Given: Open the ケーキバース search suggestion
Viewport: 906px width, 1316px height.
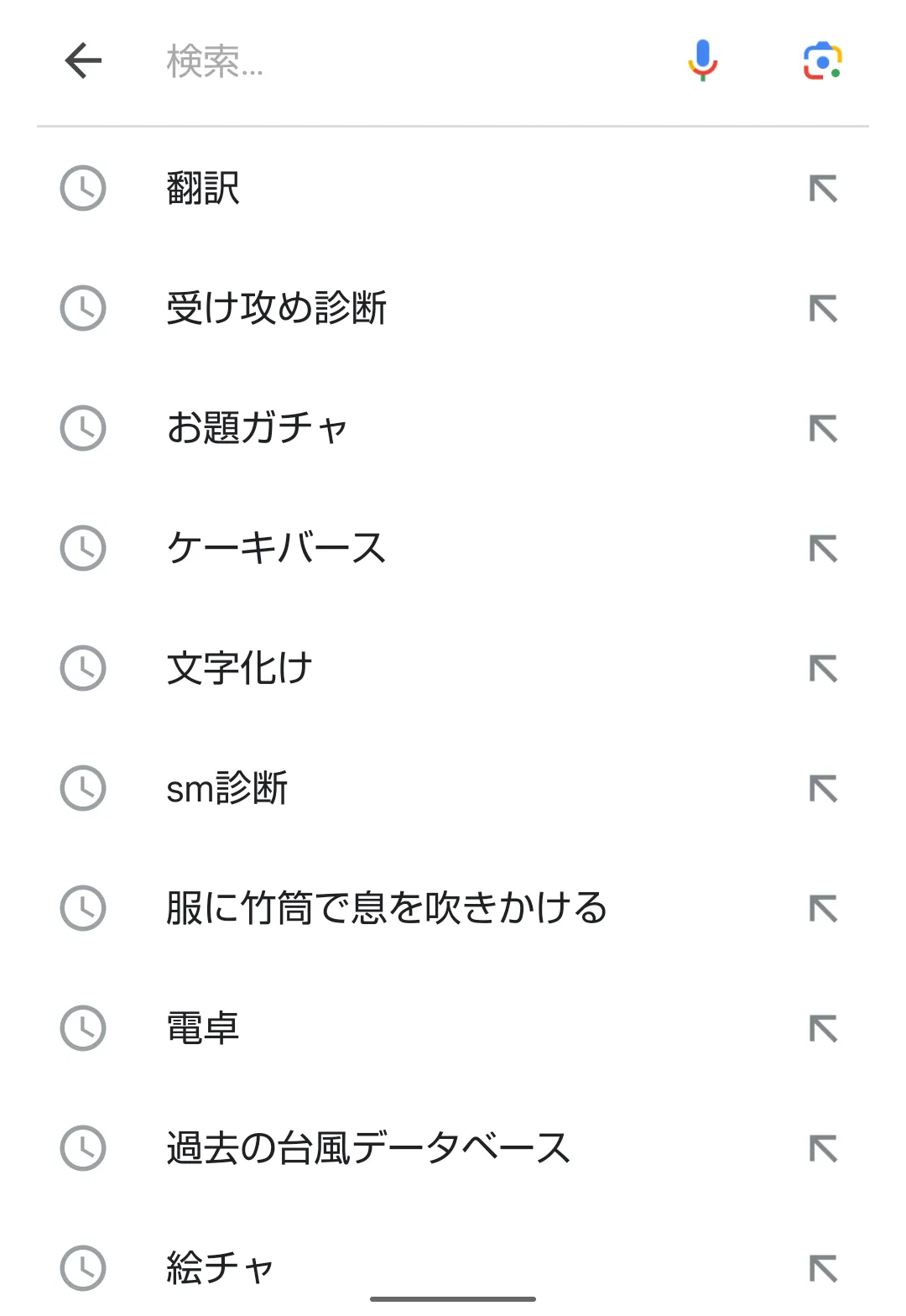Looking at the screenshot, I should click(276, 549).
